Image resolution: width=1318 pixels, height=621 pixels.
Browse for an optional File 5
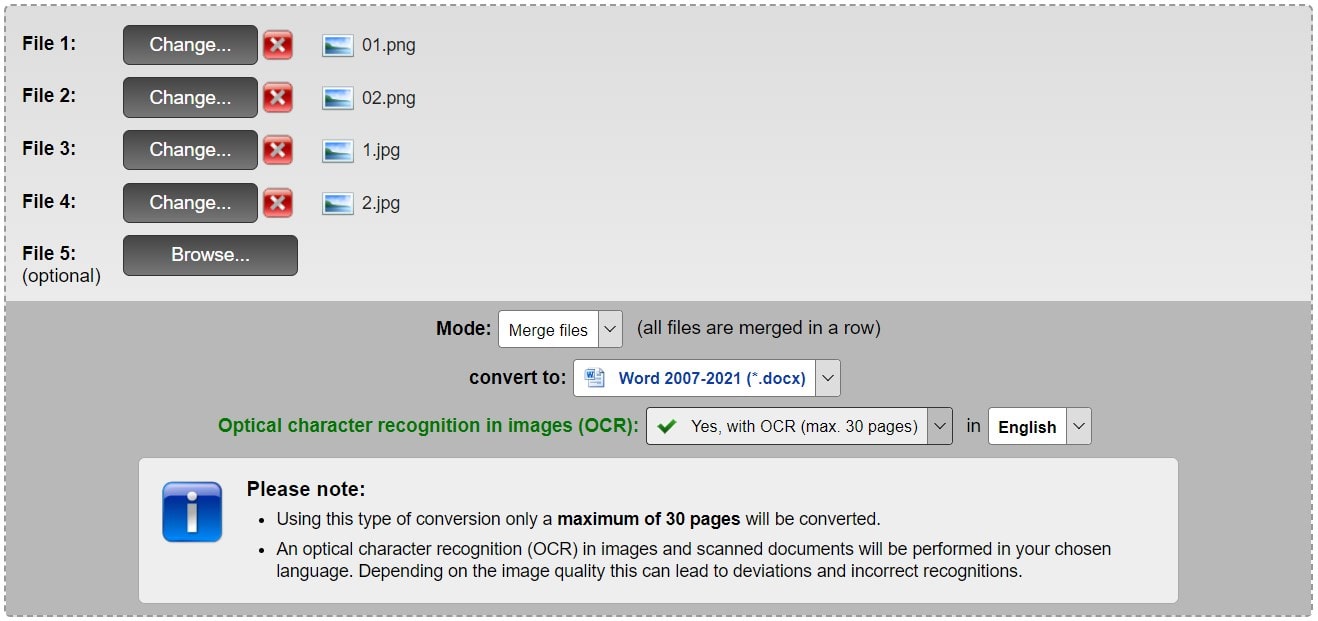click(x=210, y=255)
